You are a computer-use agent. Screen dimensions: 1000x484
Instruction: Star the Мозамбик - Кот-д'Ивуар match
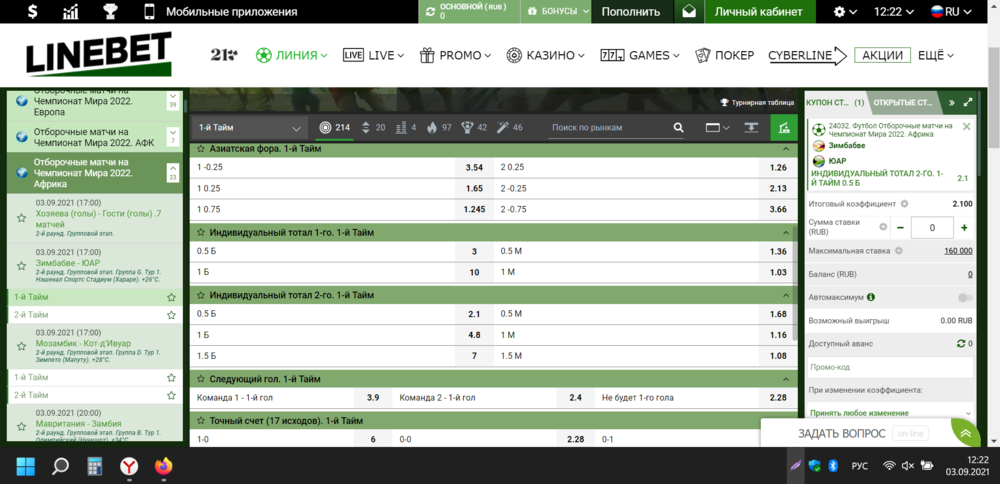click(21, 344)
